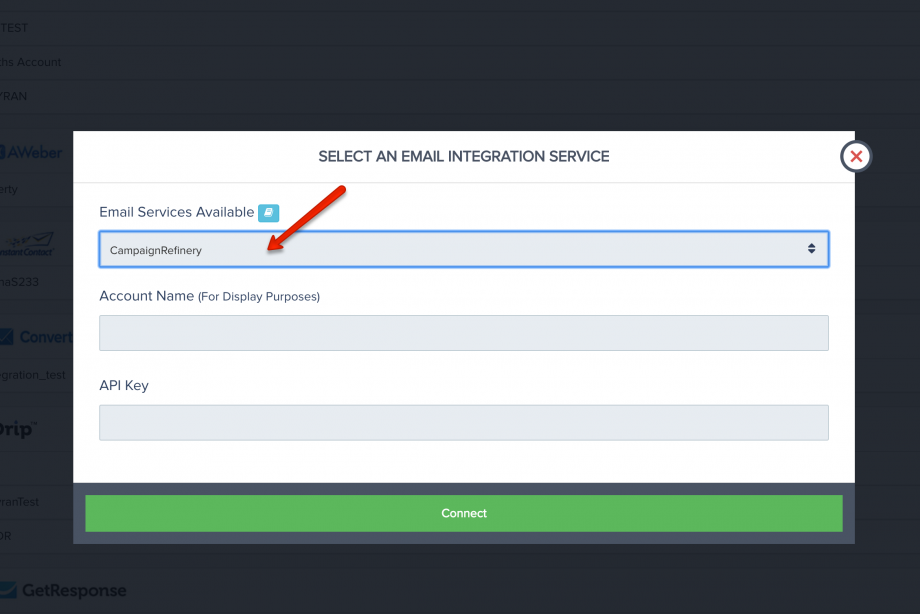
Task: Close the email integration dialog
Action: click(x=856, y=157)
